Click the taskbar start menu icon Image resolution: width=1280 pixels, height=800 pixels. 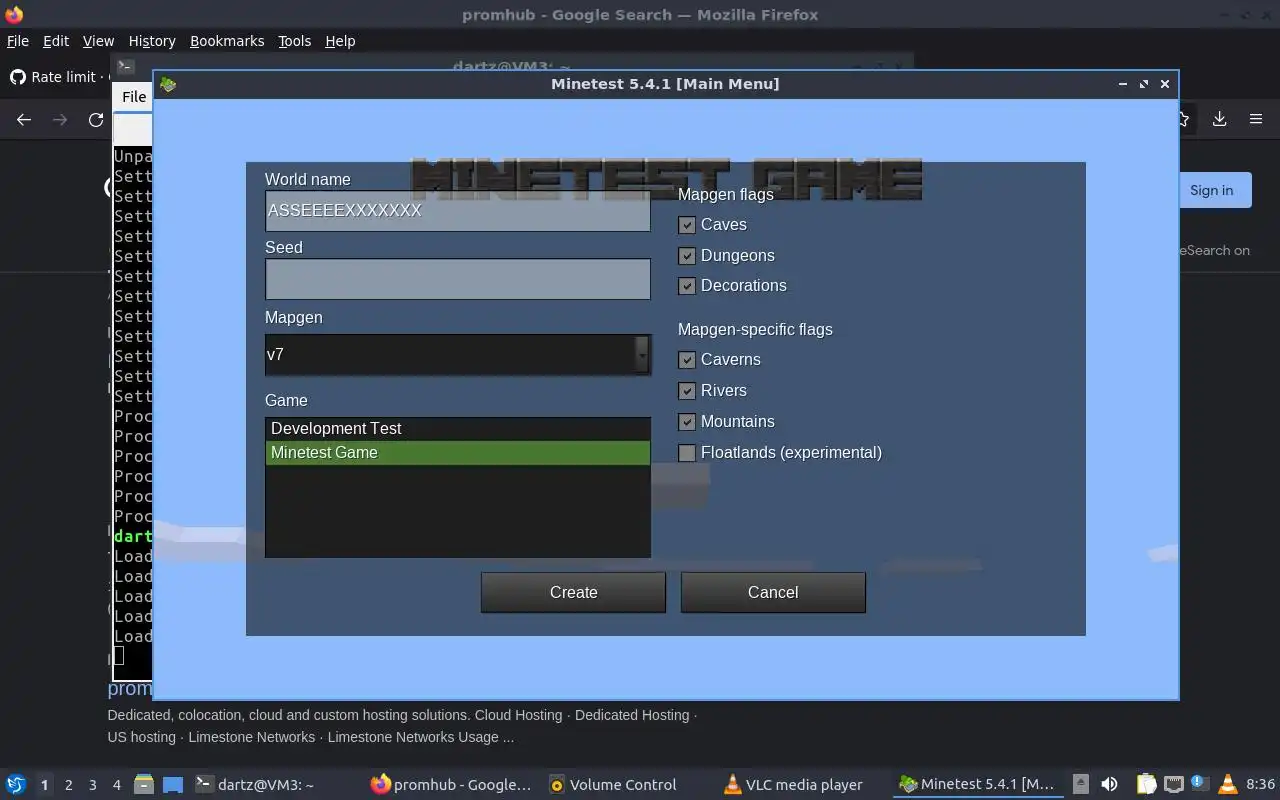coord(16,784)
